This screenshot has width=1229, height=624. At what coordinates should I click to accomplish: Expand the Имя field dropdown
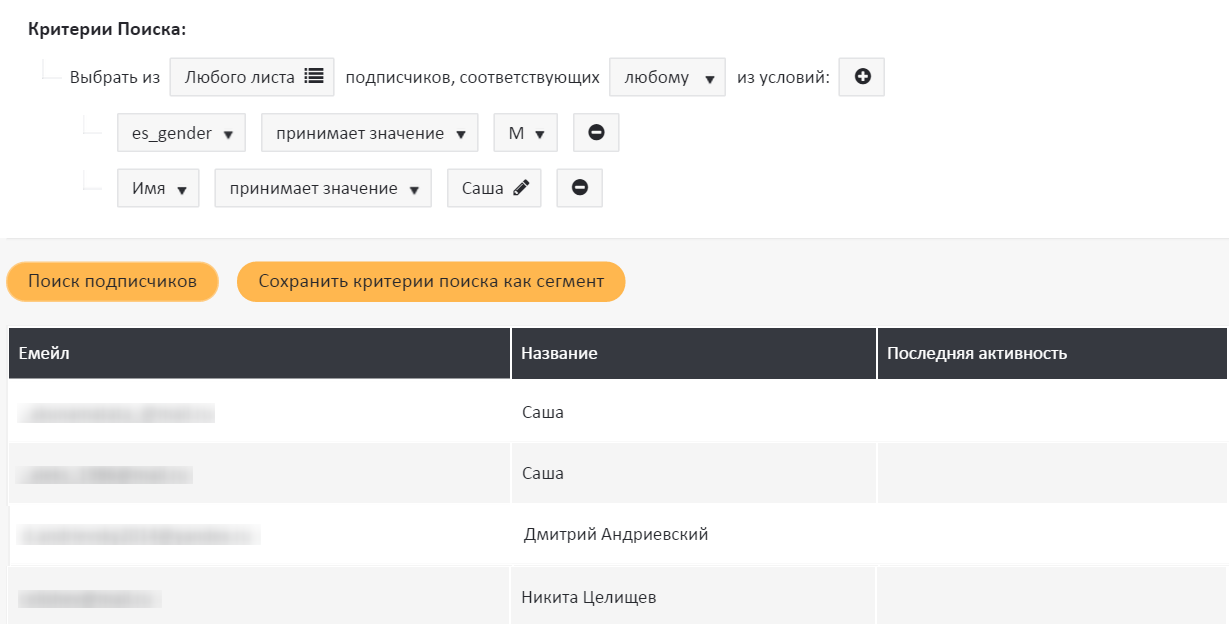158,188
